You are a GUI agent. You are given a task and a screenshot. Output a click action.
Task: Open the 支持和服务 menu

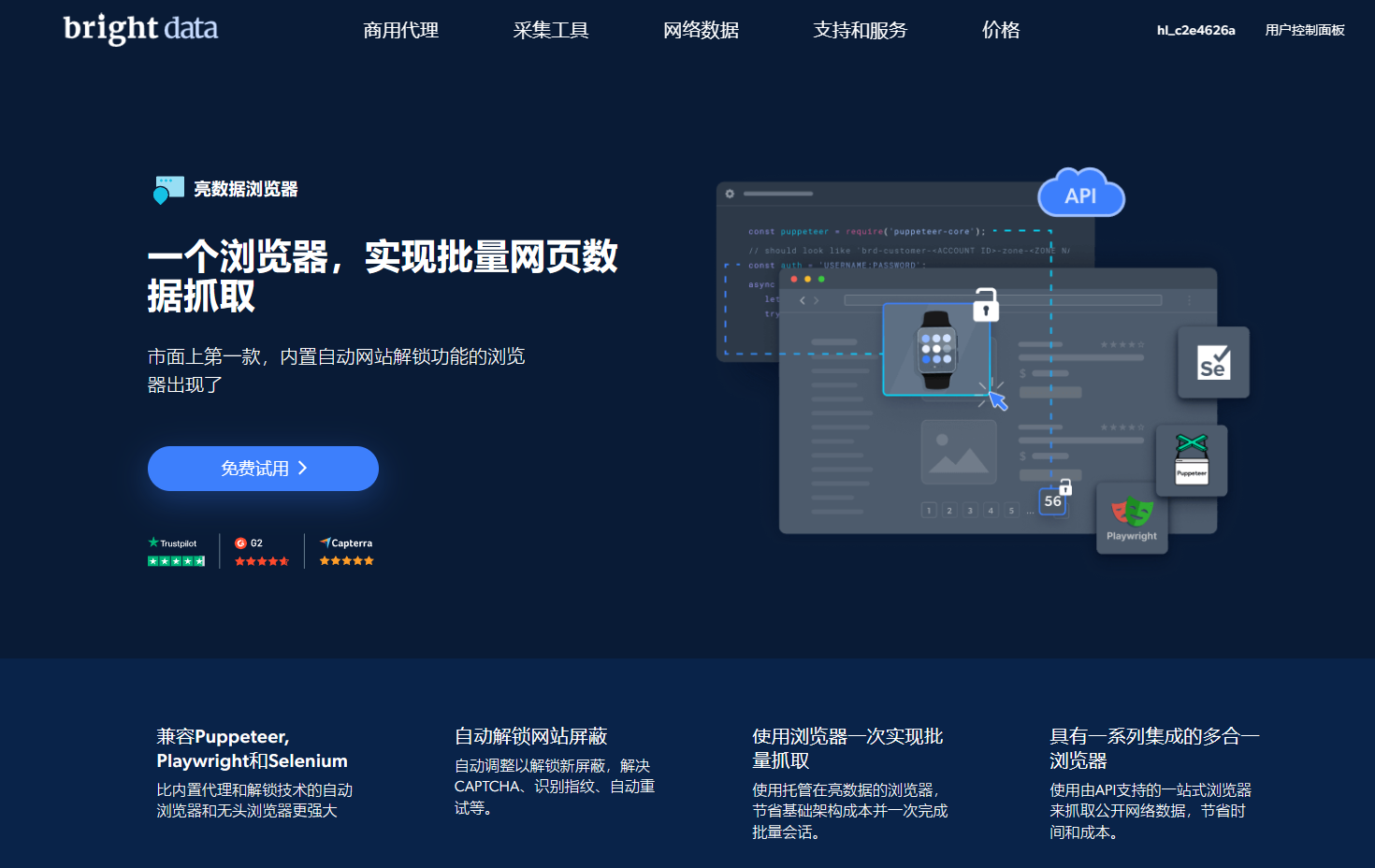[x=860, y=30]
